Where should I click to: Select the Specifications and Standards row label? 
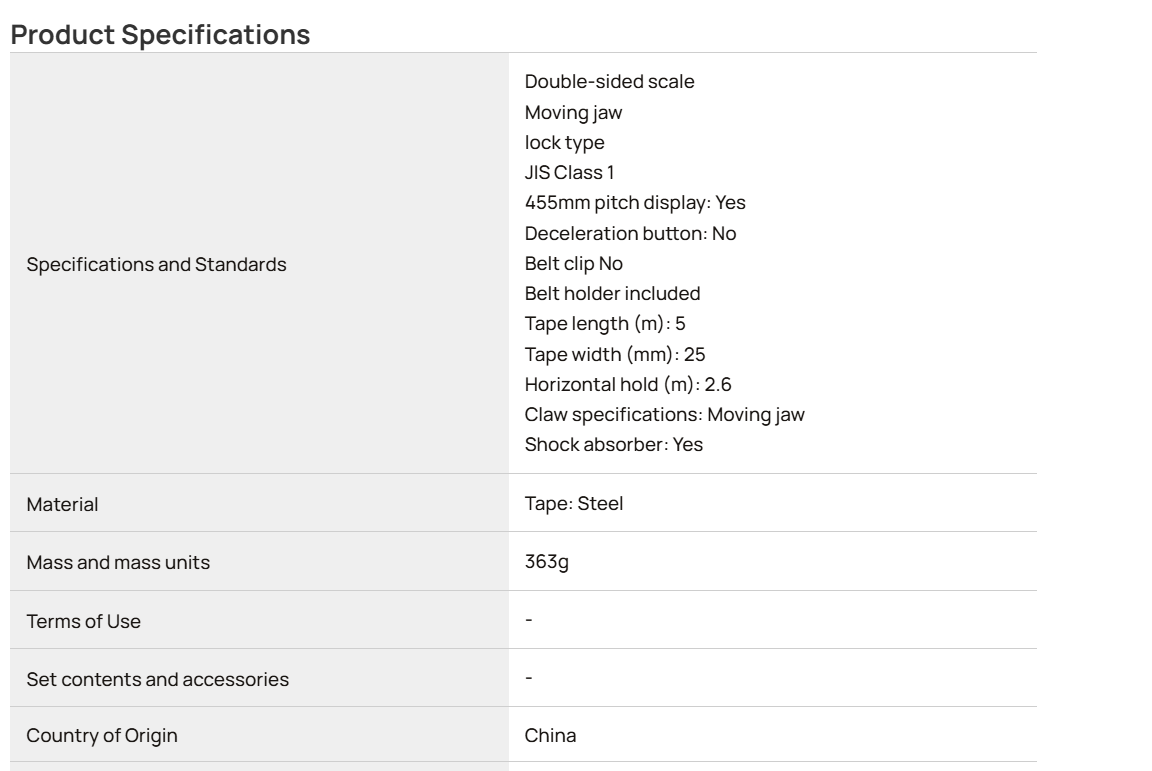click(156, 265)
